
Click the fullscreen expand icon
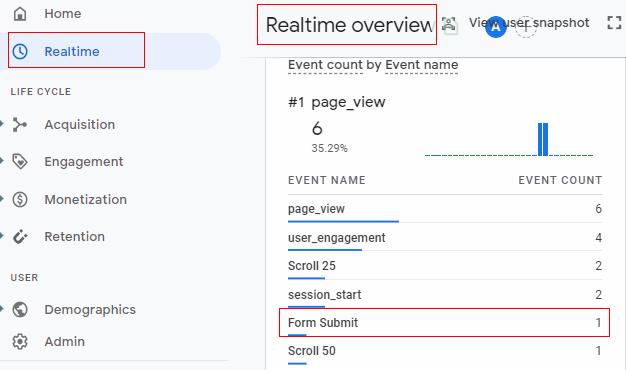click(614, 23)
